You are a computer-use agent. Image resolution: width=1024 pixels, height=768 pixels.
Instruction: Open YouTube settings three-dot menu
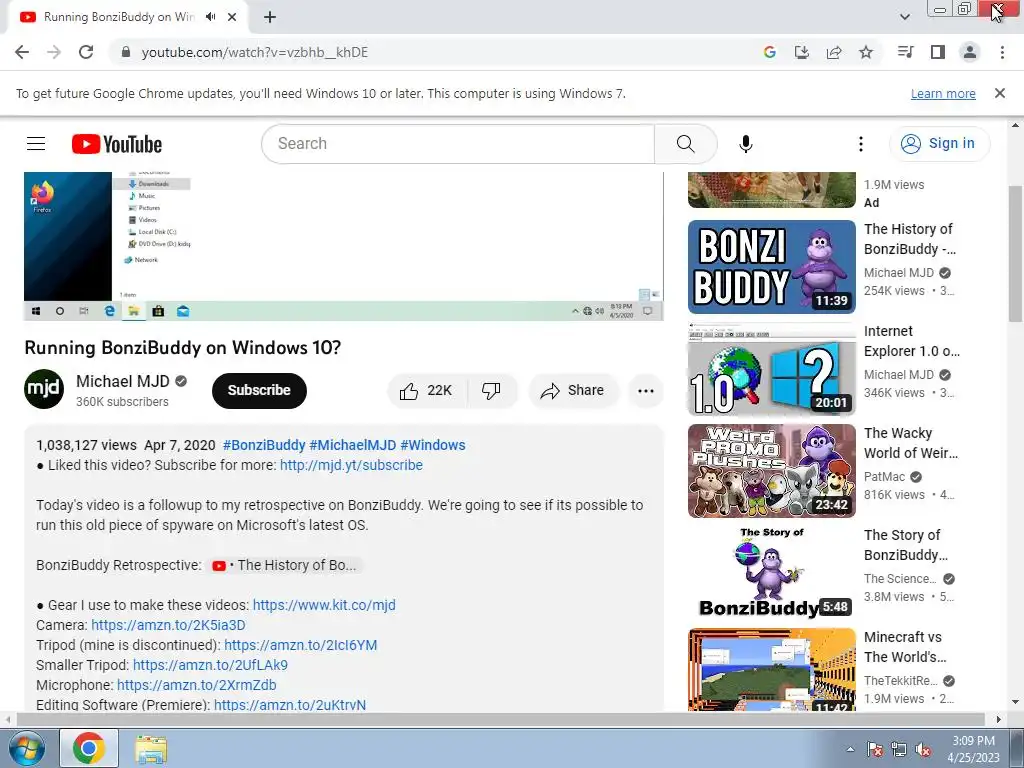coord(861,144)
